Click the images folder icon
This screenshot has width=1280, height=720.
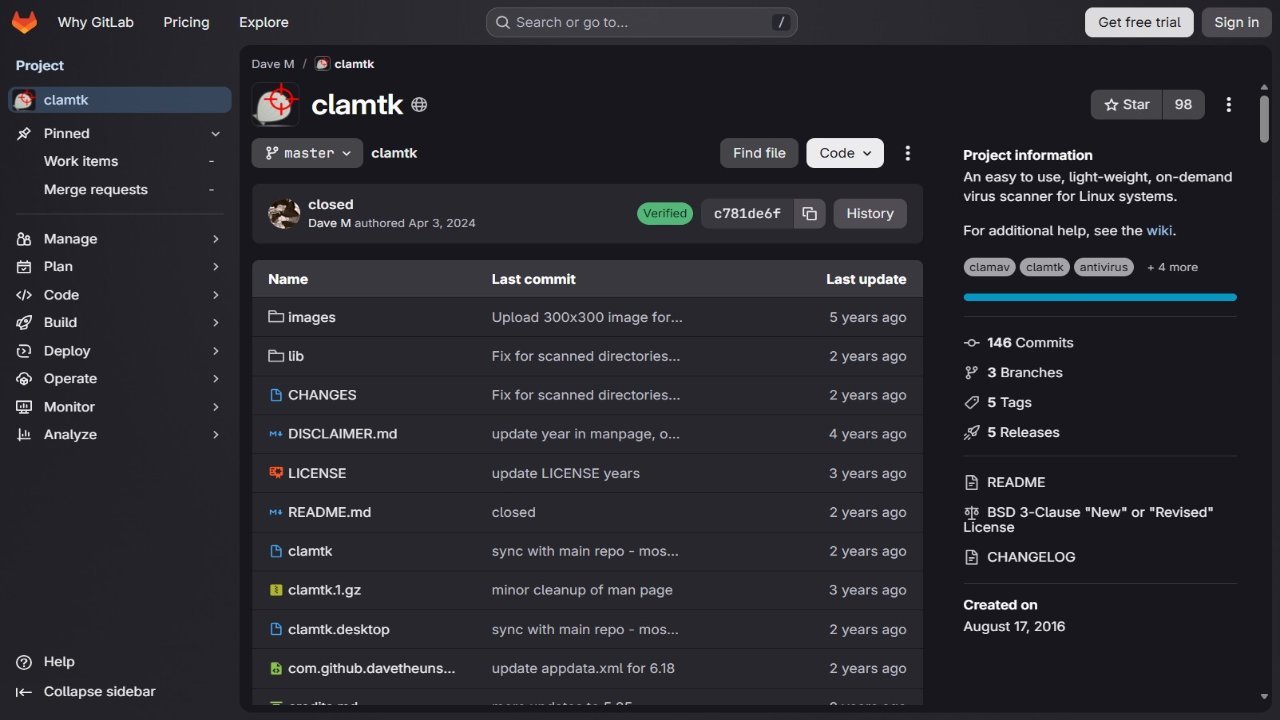(276, 317)
